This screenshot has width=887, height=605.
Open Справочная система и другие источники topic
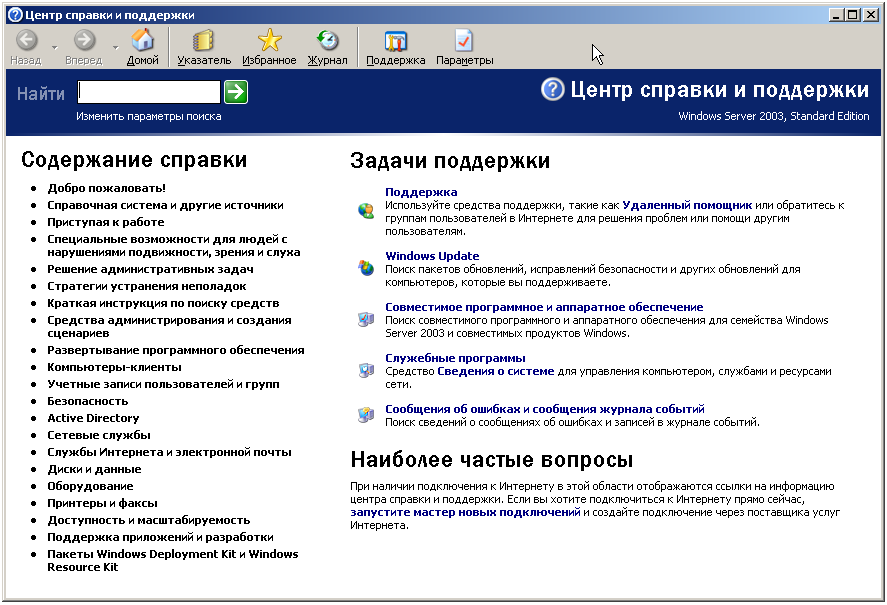point(165,205)
